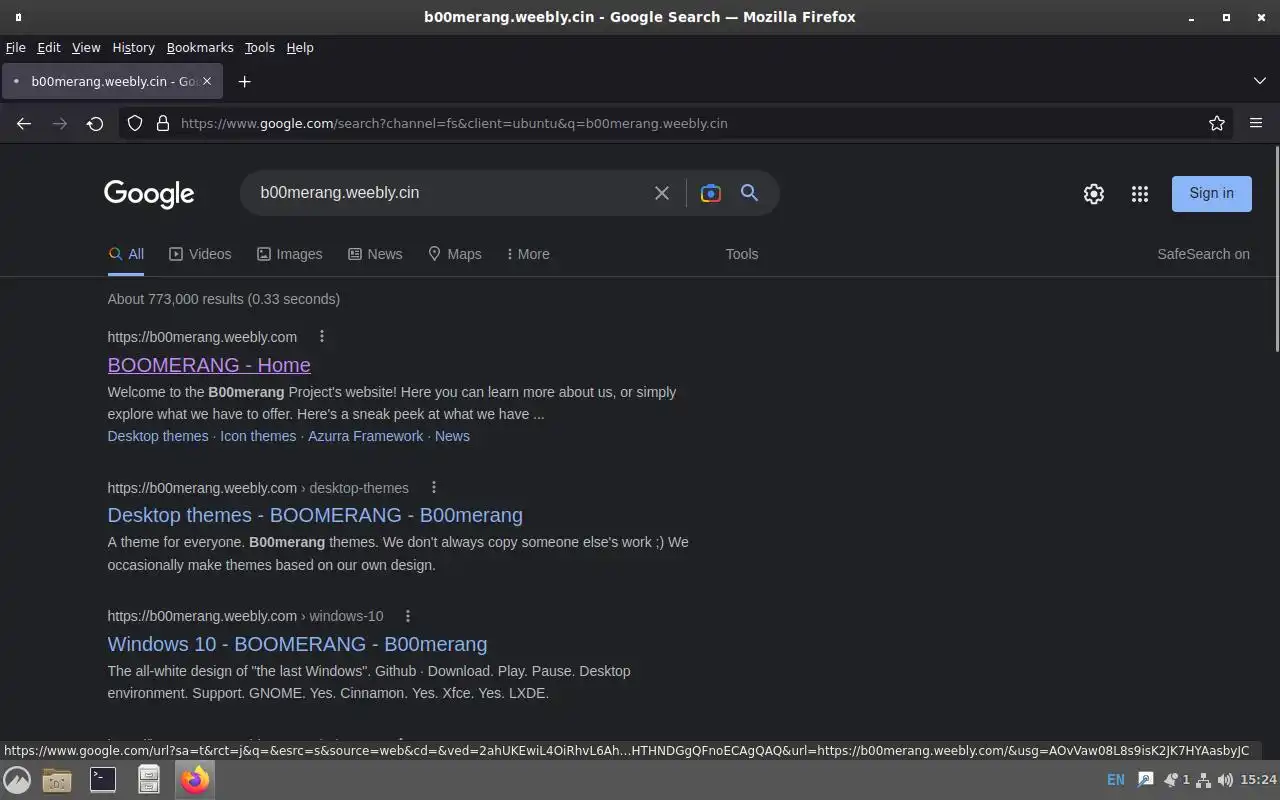
Task: Search by image with the camera icon
Action: coord(711,193)
